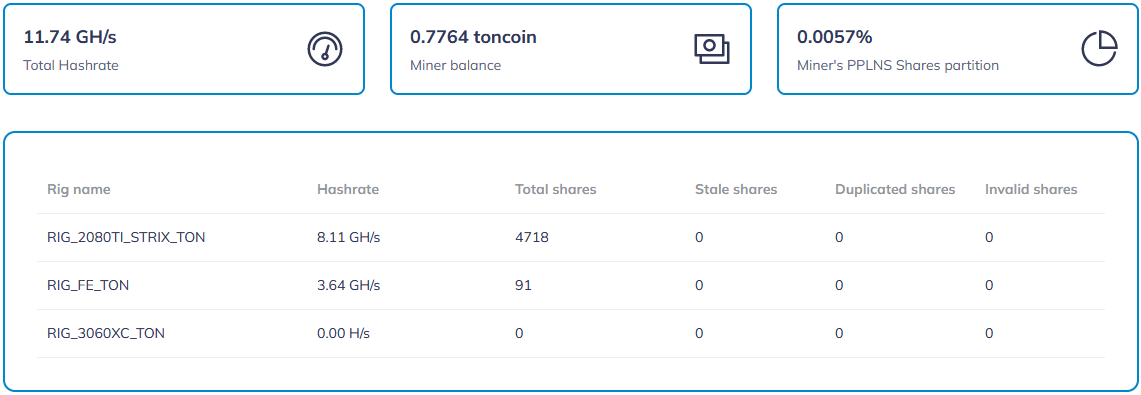Click RIG_3060XC_TON duplicated shares value
Screen dimensions: 1141x395
click(839, 334)
